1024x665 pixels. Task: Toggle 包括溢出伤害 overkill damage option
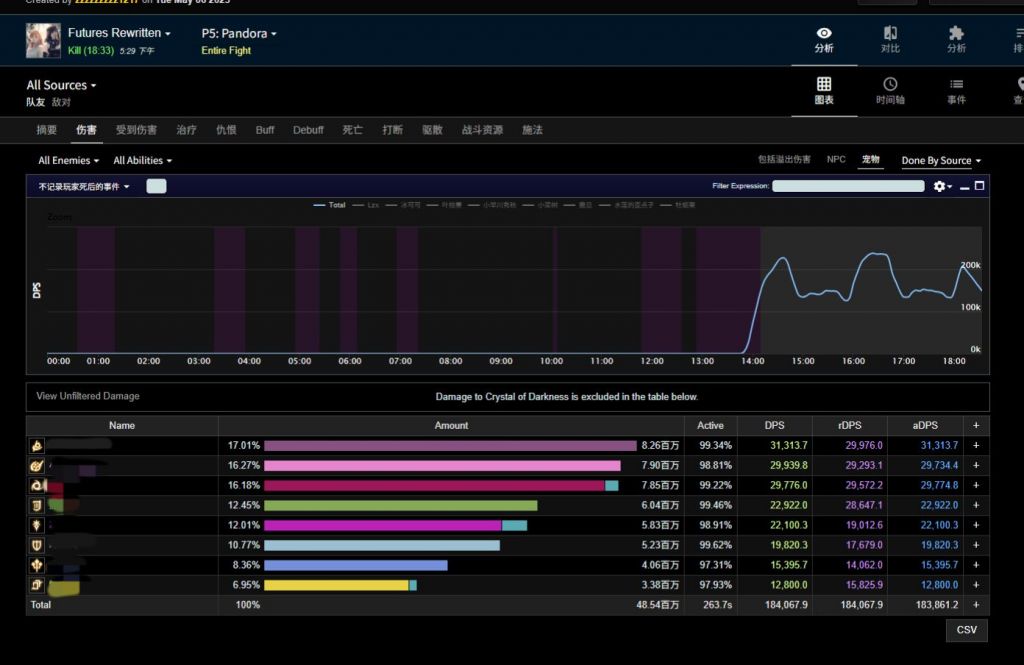pyautogui.click(x=786, y=160)
